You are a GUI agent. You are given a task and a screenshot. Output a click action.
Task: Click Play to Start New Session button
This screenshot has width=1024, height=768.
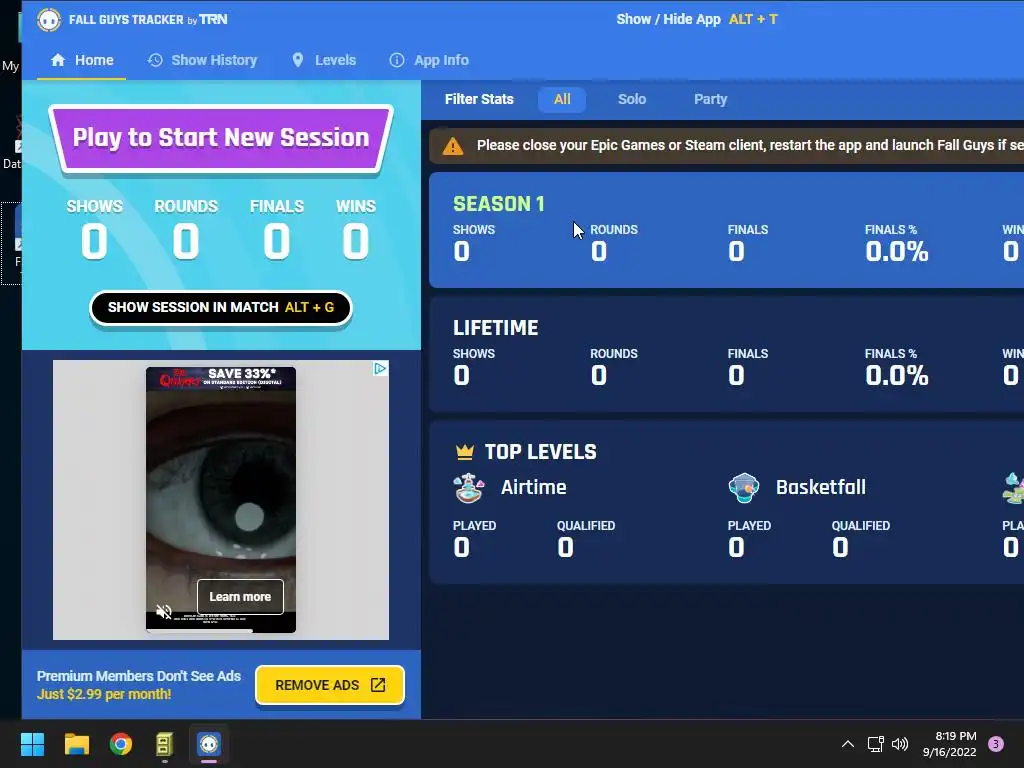click(x=221, y=138)
